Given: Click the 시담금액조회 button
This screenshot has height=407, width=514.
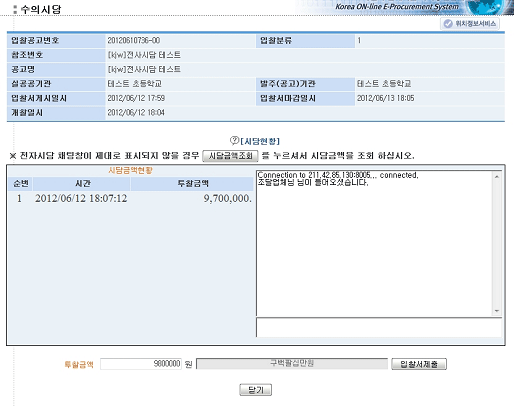Looking at the screenshot, I should (x=230, y=156).
